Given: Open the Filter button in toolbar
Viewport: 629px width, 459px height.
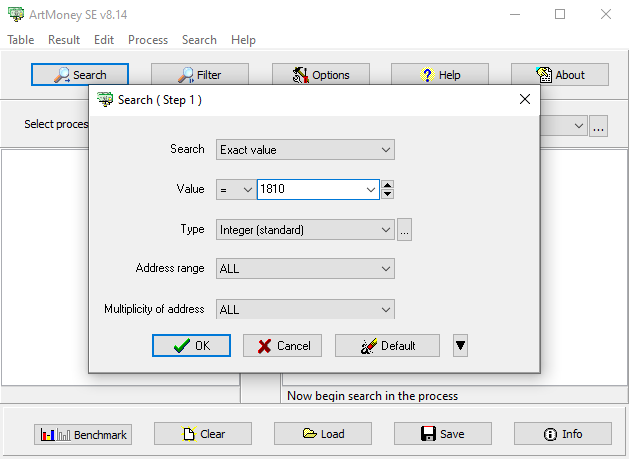Looking at the screenshot, I should click(200, 75).
